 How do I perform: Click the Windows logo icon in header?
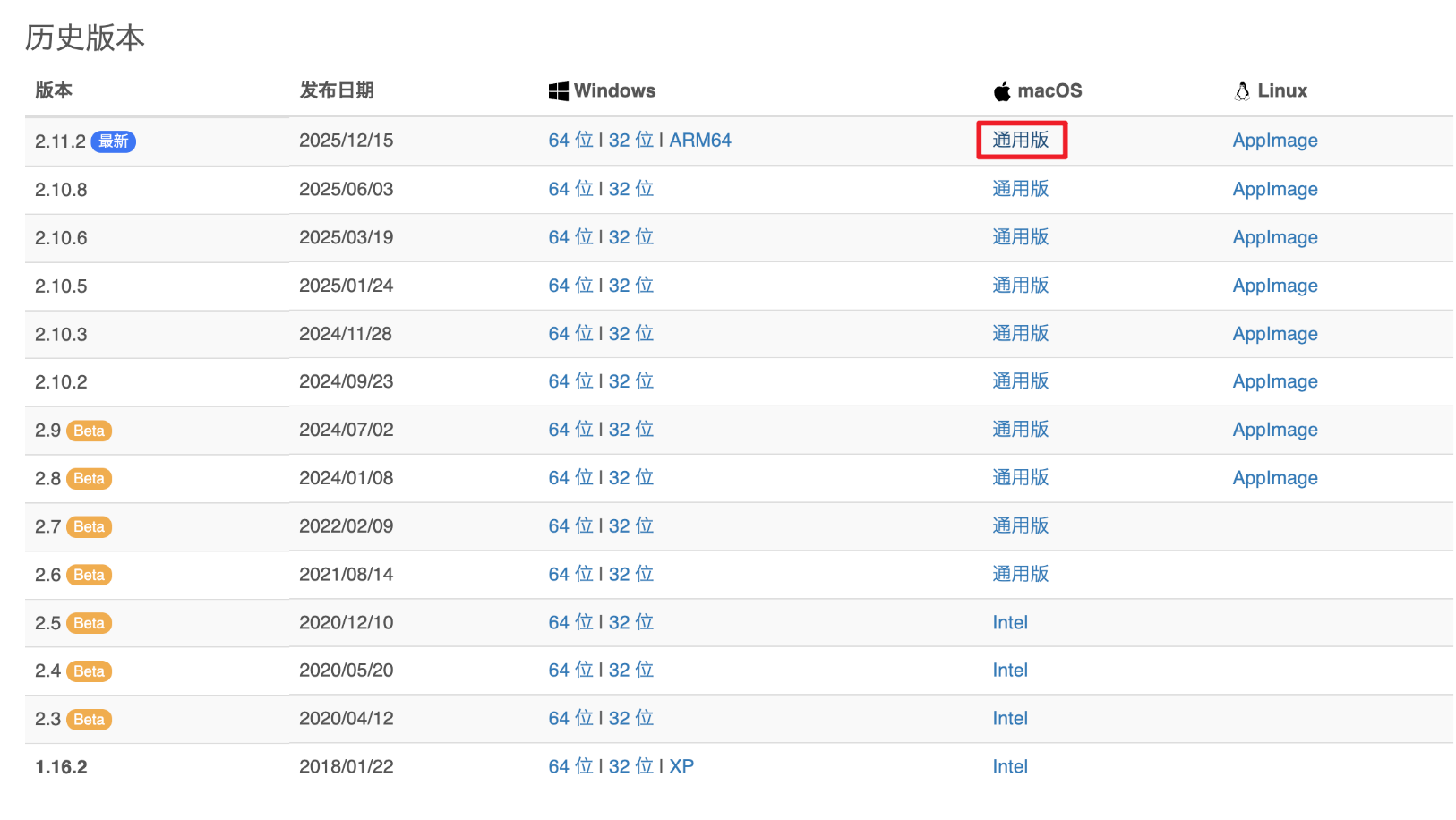558,91
